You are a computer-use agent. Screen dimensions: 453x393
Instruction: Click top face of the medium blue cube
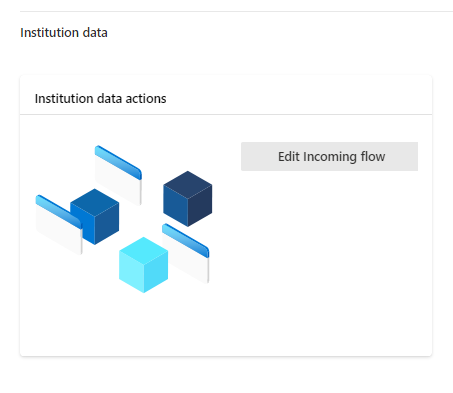[x=95, y=202]
